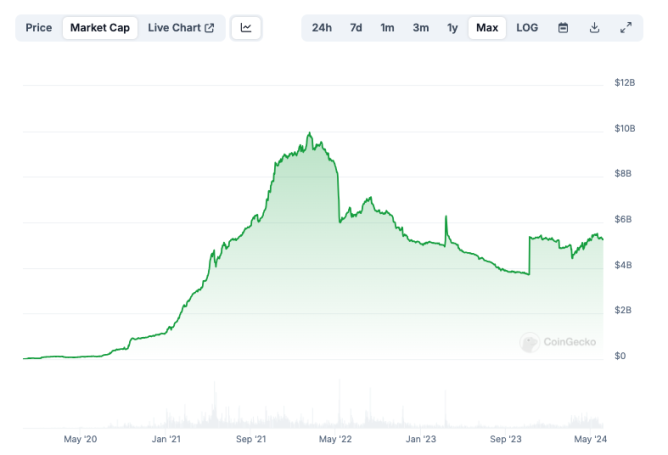This screenshot has height=455, width=668.
Task: Set time range to 24h
Action: [322, 28]
